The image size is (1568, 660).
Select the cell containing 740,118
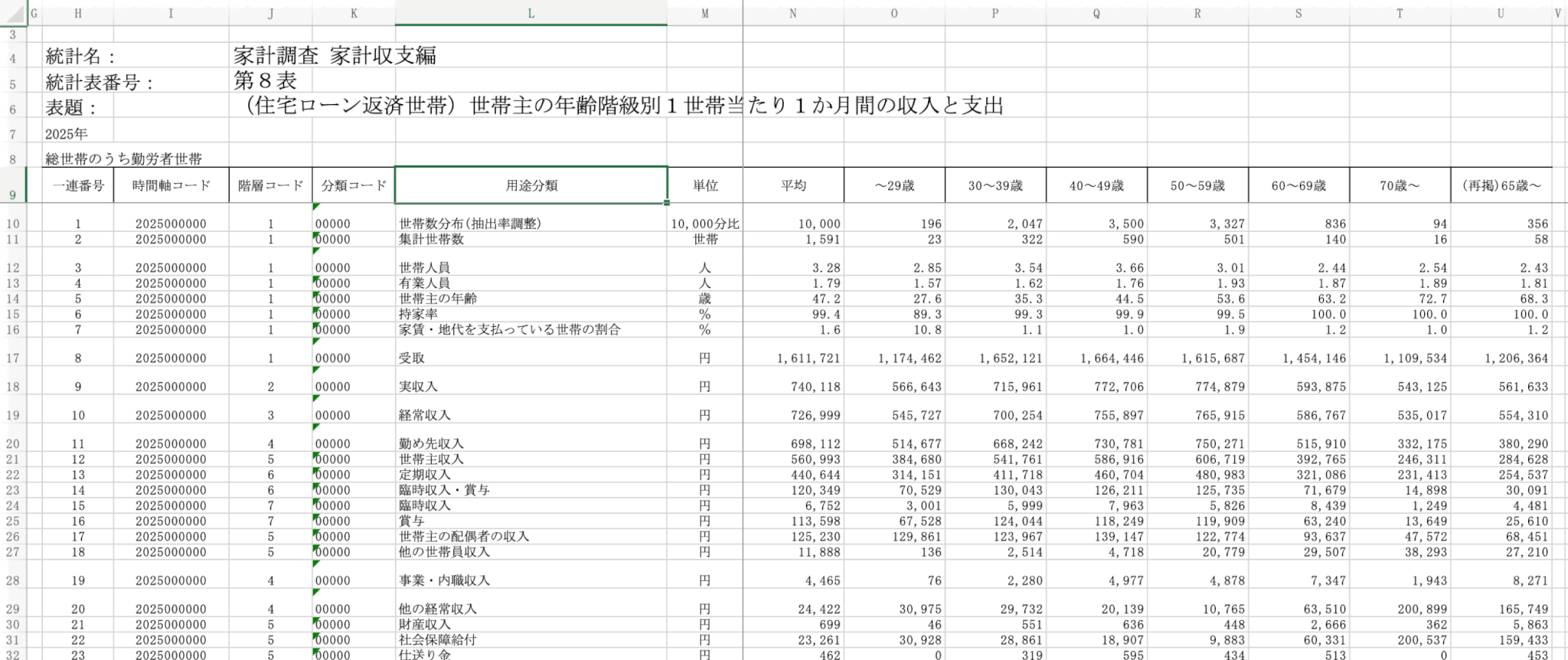coord(815,387)
